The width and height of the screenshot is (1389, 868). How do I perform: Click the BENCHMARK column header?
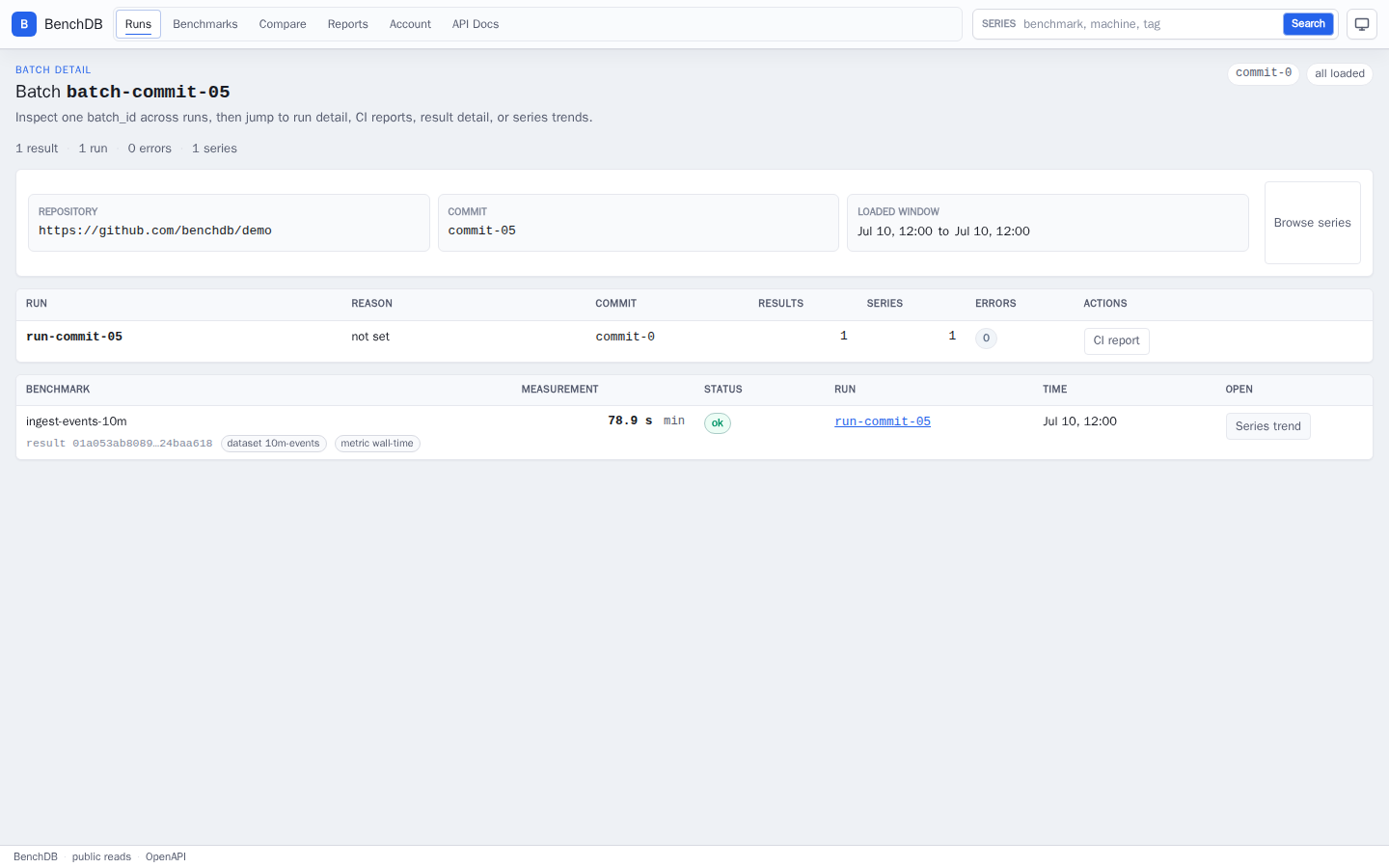click(x=58, y=390)
